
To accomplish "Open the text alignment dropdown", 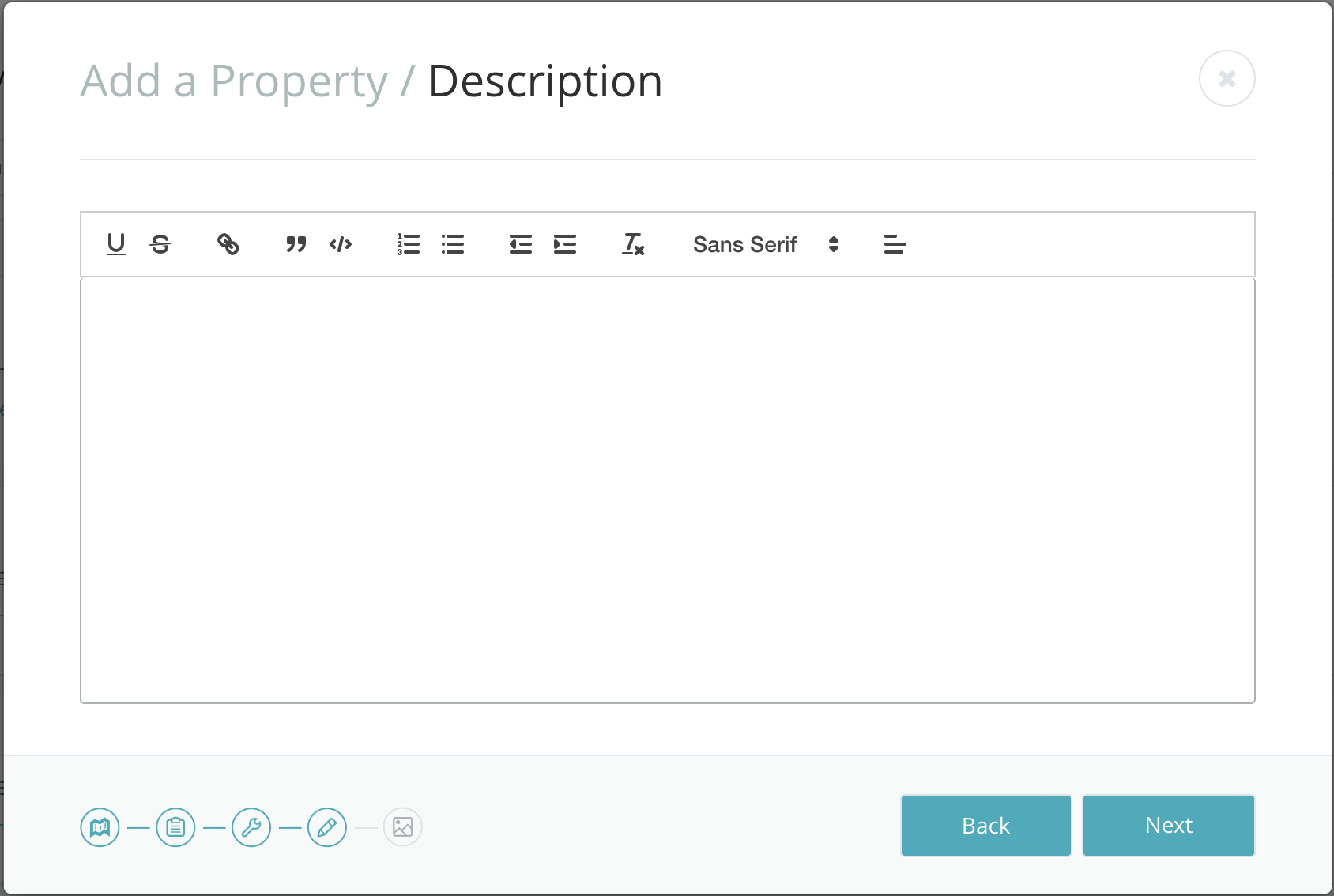I will 895,245.
